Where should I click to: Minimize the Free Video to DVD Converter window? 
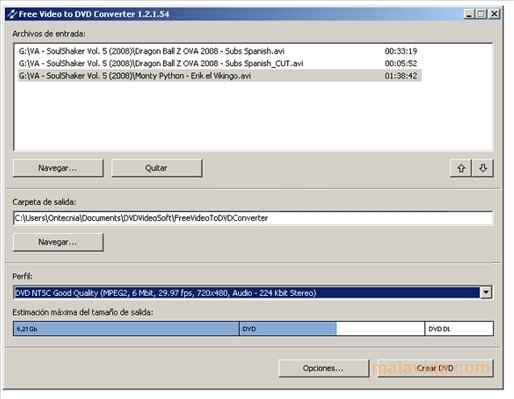click(x=469, y=14)
